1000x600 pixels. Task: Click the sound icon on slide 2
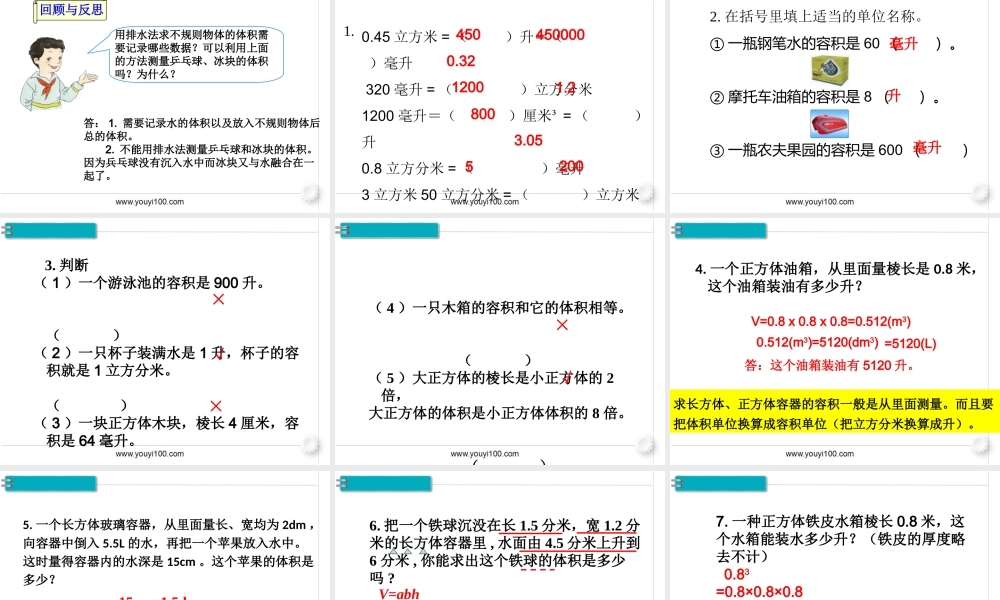pos(647,193)
